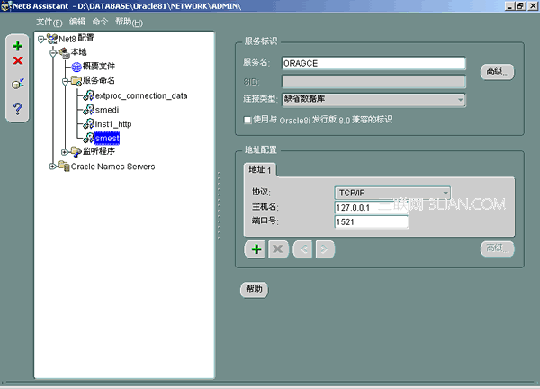Collapse the 服务命名 tree node

click(65, 82)
